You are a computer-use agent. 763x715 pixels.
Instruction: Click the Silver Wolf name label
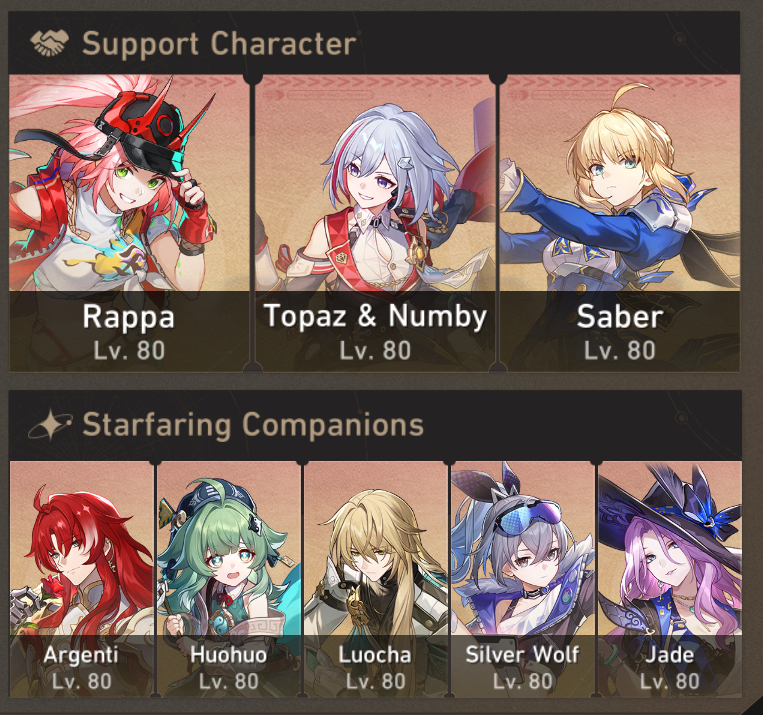pyautogui.click(x=523, y=655)
